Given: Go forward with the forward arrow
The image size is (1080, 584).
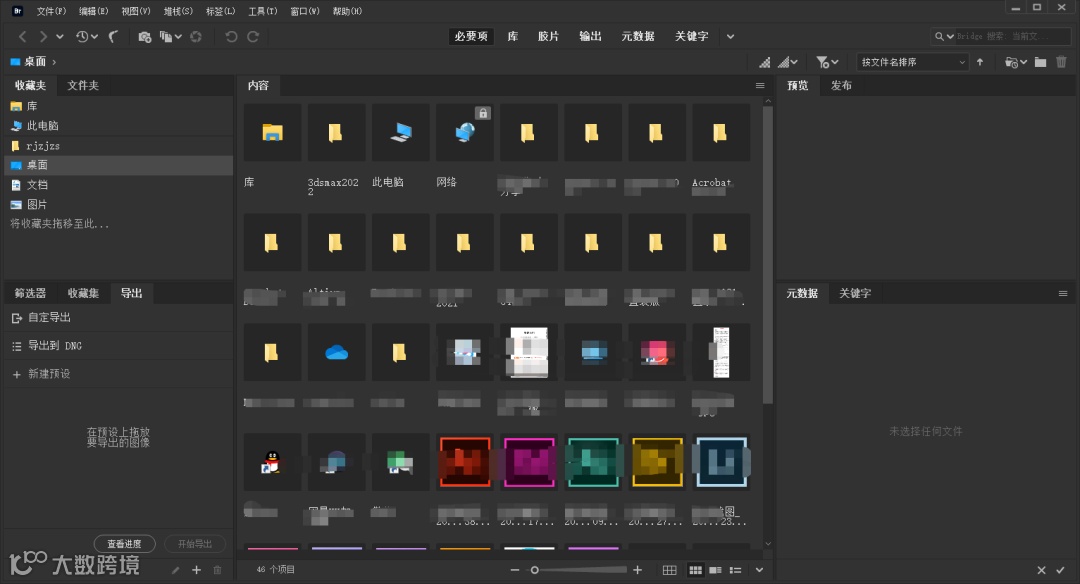Looking at the screenshot, I should (43, 36).
